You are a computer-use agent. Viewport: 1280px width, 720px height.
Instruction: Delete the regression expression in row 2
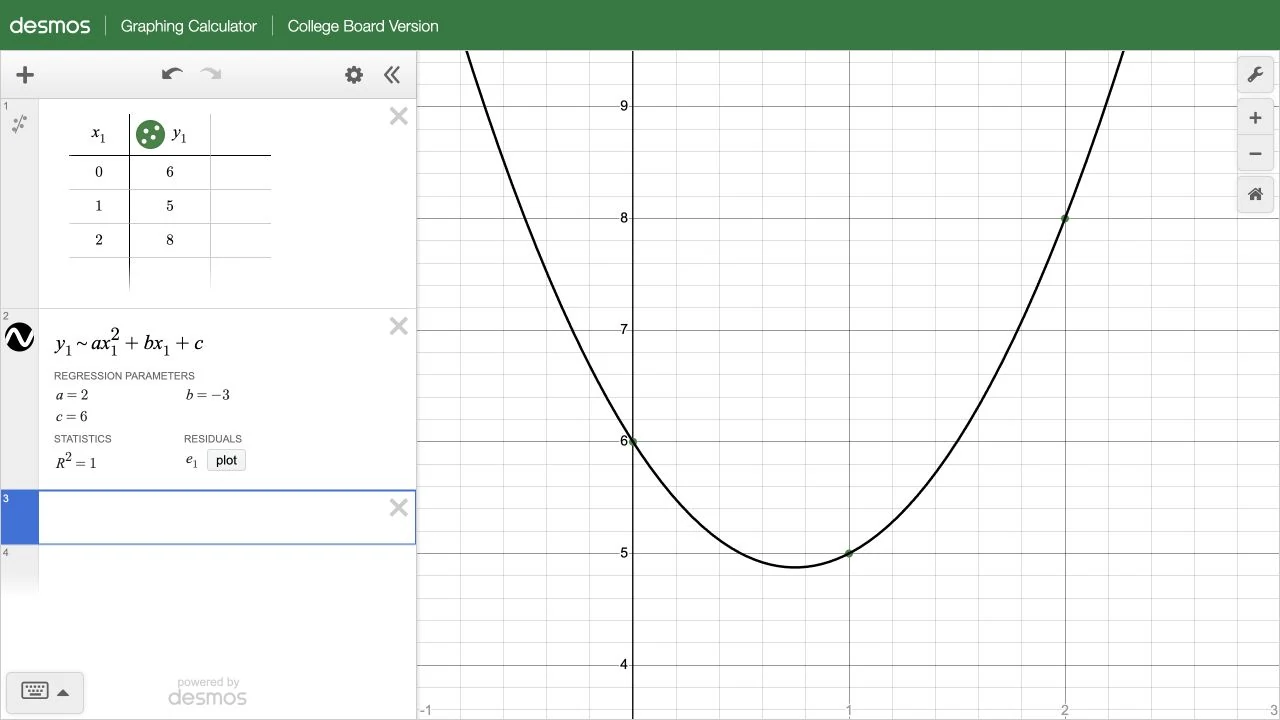[x=399, y=326]
